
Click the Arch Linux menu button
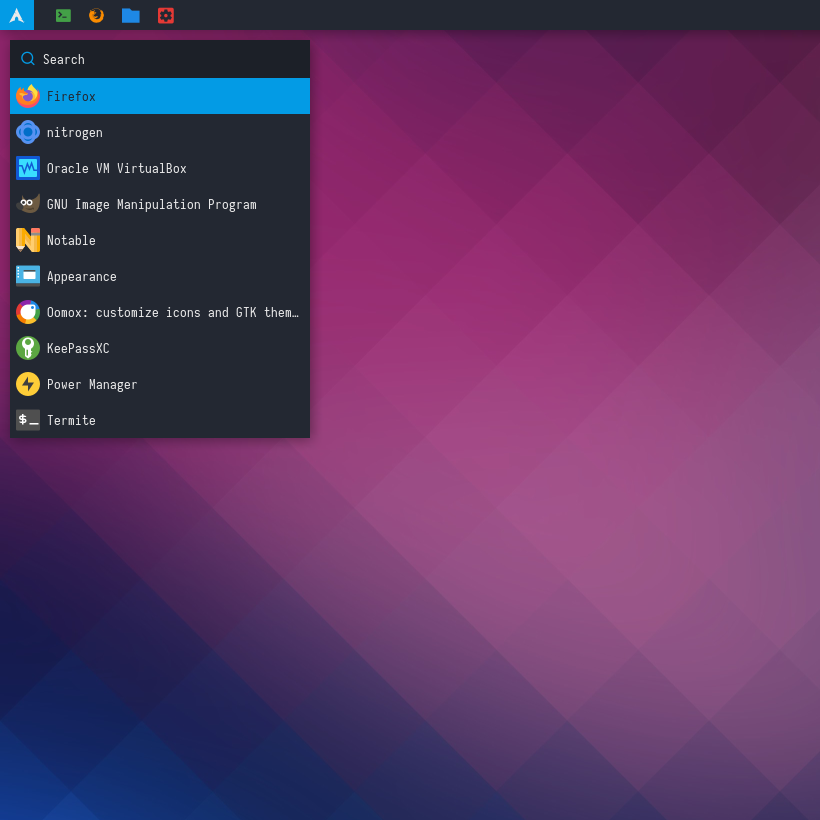tap(16, 15)
